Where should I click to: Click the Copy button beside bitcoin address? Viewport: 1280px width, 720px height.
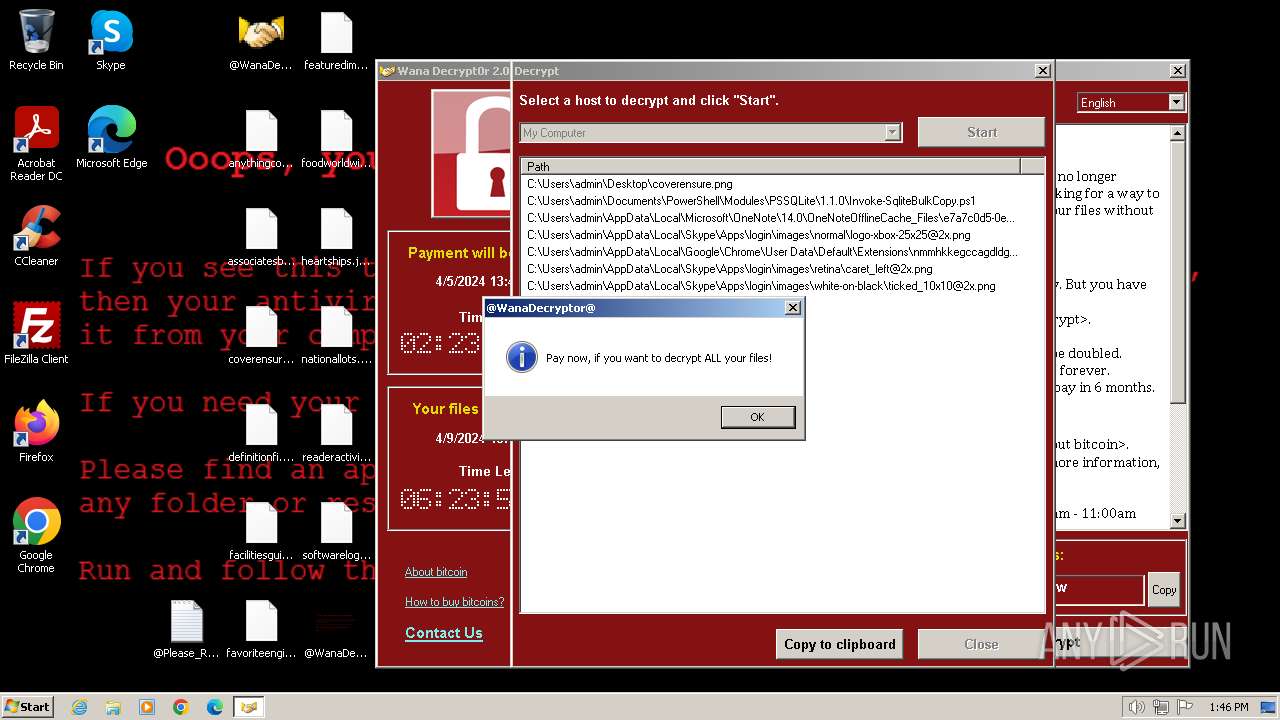[x=1163, y=590]
